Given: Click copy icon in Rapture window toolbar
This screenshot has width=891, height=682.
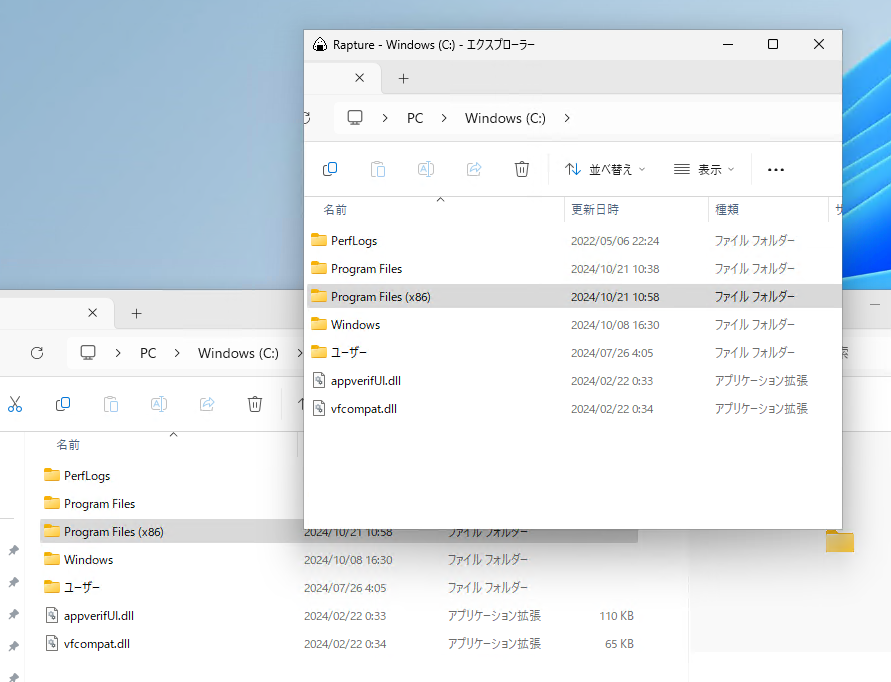Looking at the screenshot, I should [x=330, y=169].
